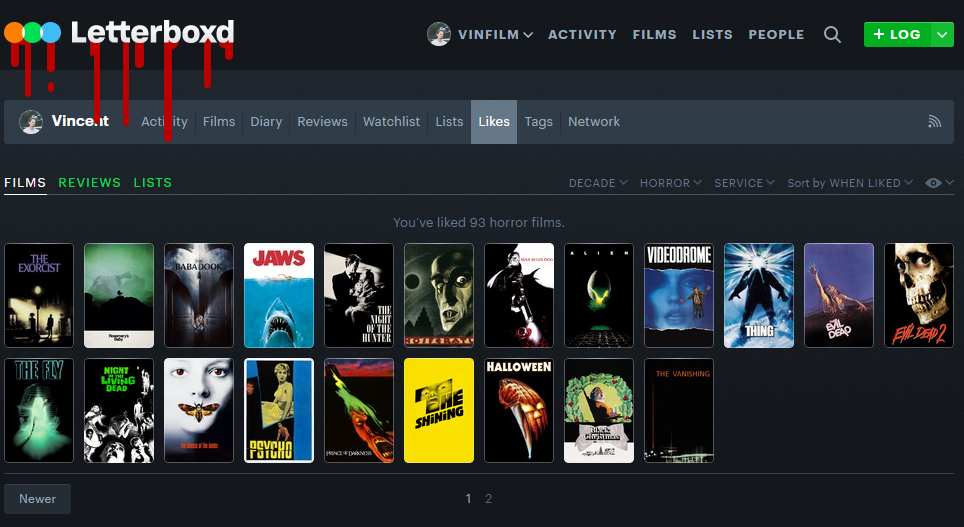Open the Videodrome poster
Viewport: 964px width, 527px height.
(x=679, y=295)
